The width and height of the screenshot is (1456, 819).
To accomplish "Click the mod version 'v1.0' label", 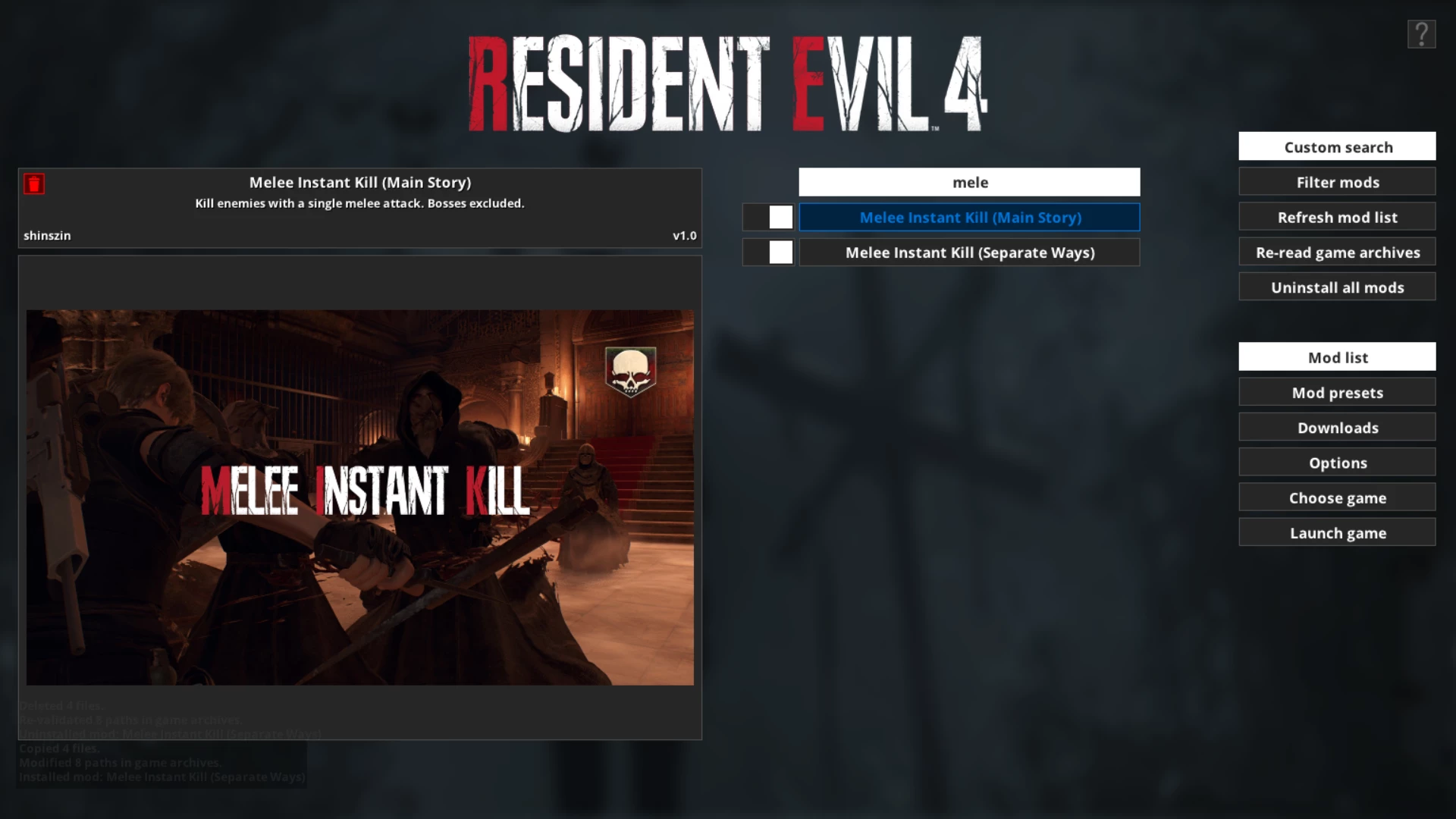I will coord(684,236).
